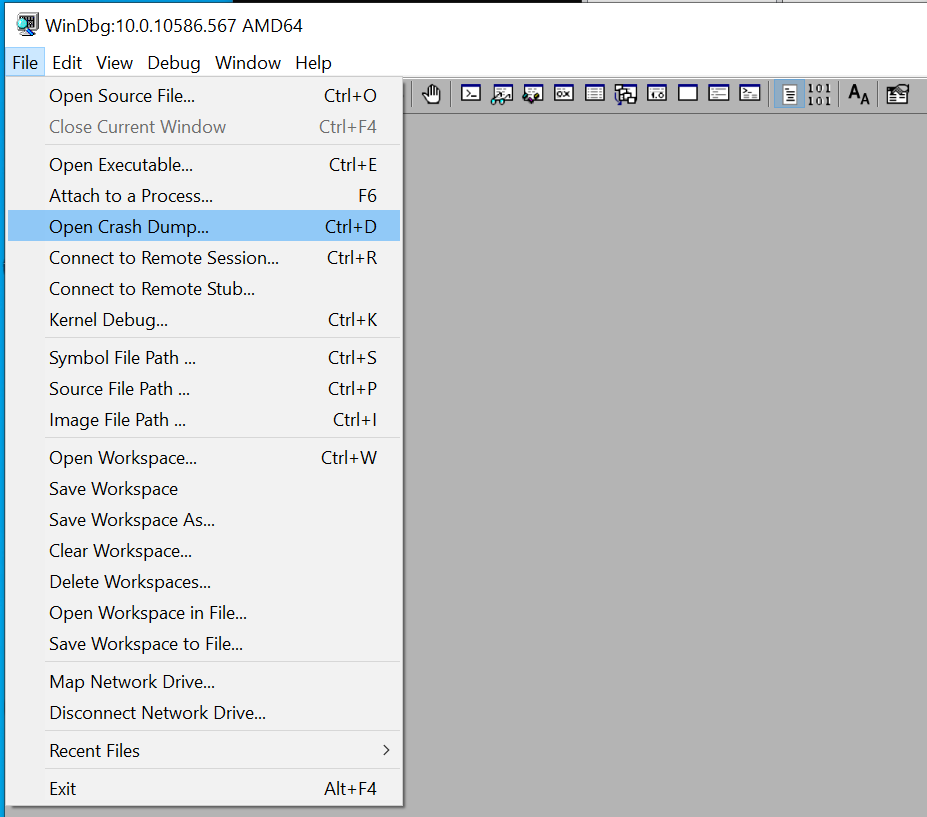Open the Memory window toolbar icon
Image resolution: width=927 pixels, height=817 pixels.
(x=595, y=94)
